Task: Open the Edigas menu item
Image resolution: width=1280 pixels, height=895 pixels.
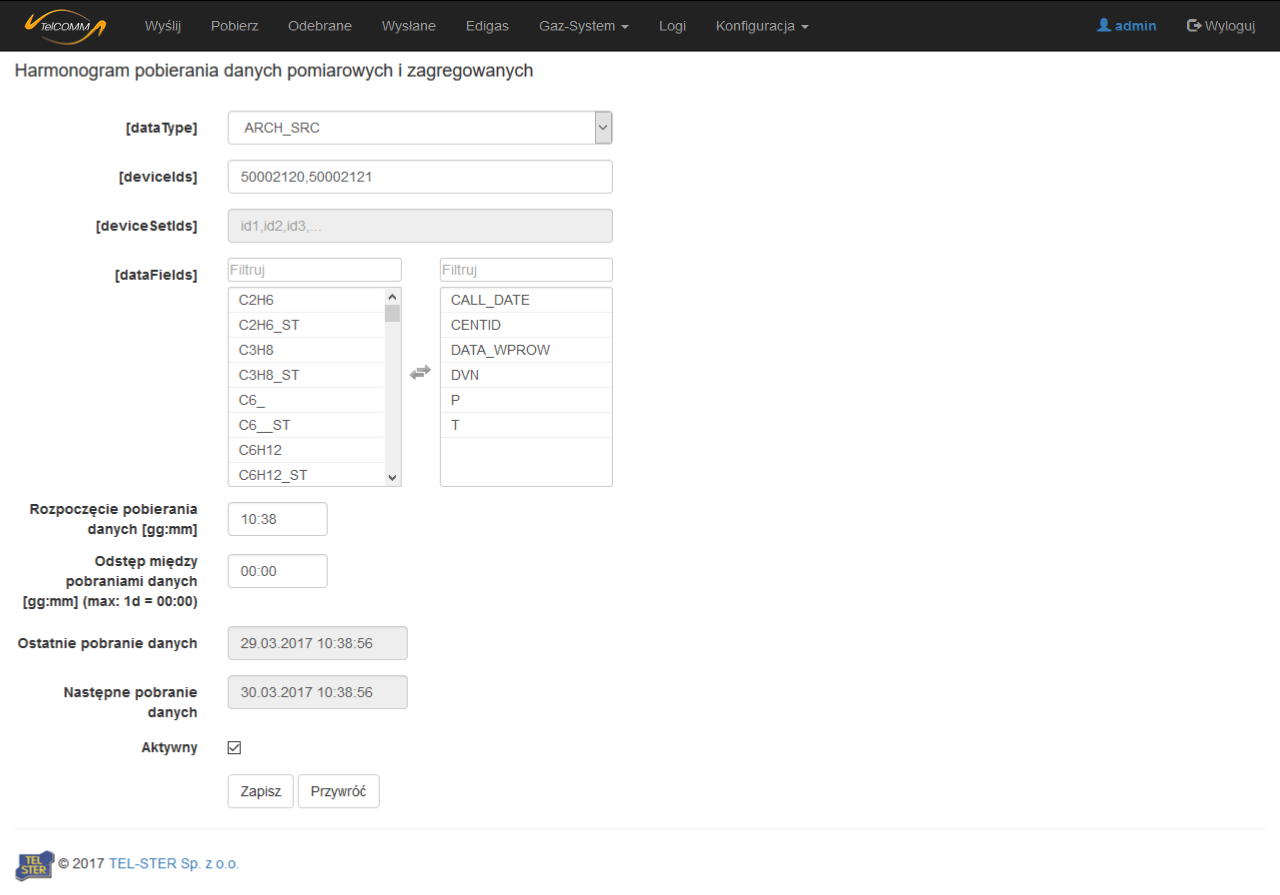Action: click(x=487, y=26)
